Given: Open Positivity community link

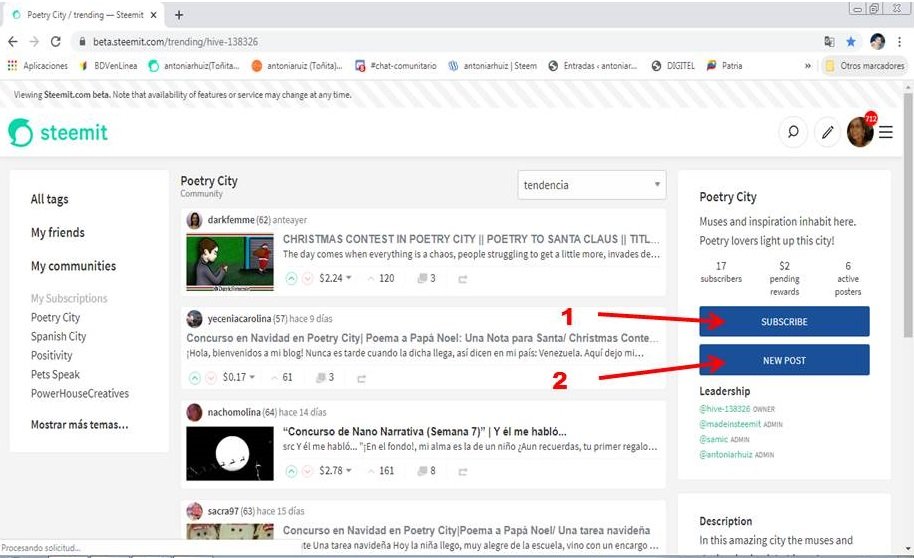Looking at the screenshot, I should point(51,355).
